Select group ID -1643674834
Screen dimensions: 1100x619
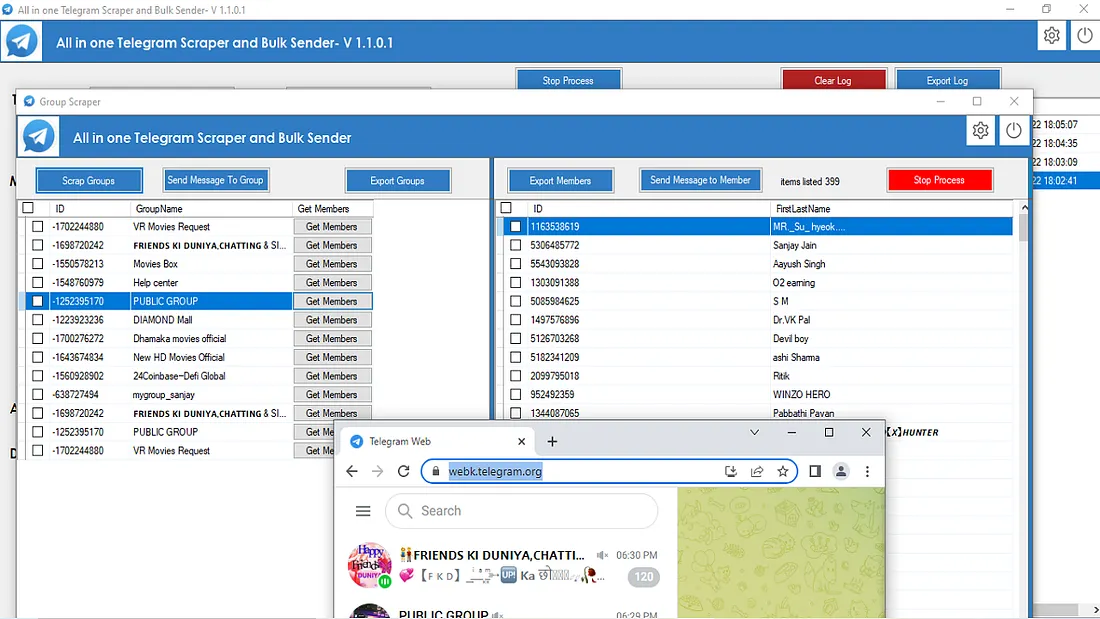point(78,357)
